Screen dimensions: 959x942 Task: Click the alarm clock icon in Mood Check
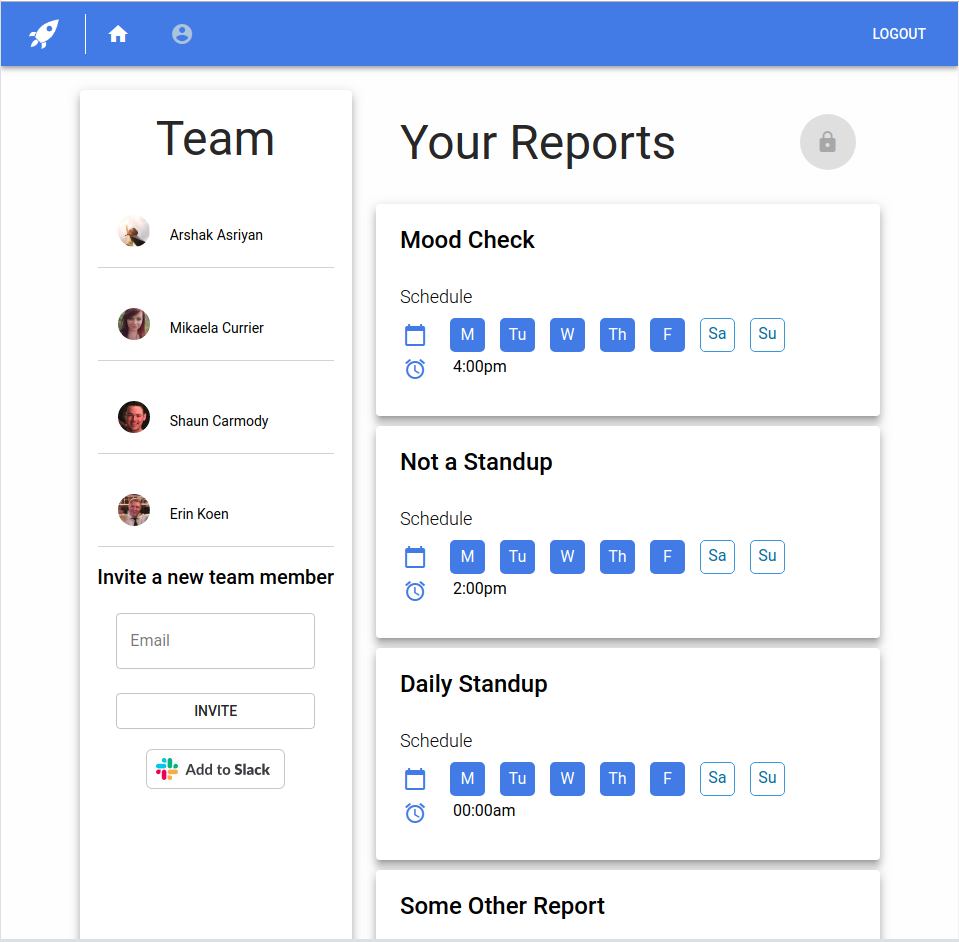click(415, 368)
